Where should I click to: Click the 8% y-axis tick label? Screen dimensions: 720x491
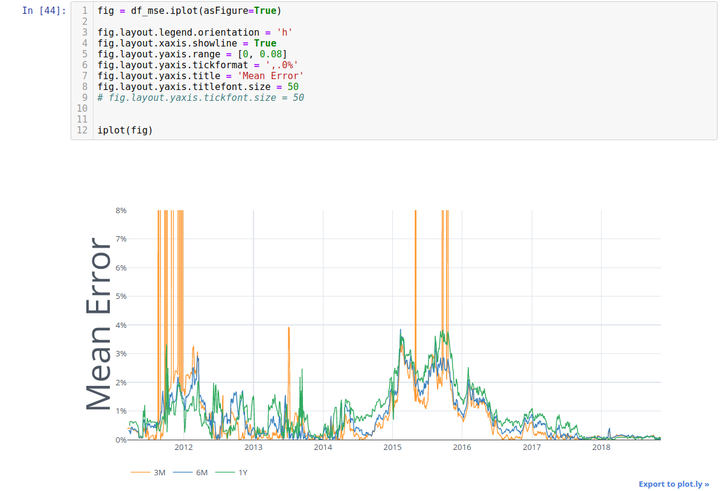pyautogui.click(x=121, y=210)
